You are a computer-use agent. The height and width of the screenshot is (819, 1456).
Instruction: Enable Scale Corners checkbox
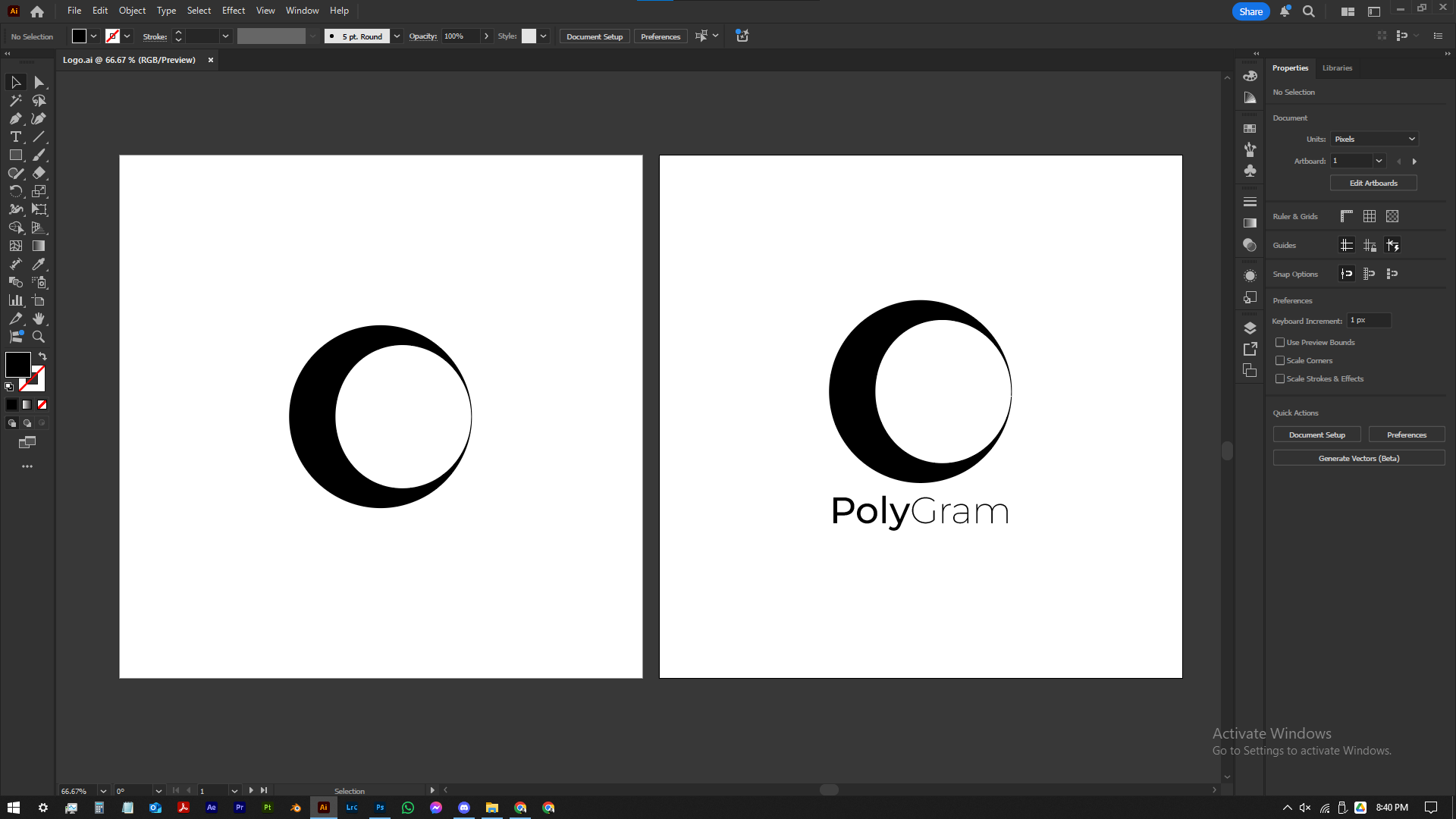click(1280, 360)
